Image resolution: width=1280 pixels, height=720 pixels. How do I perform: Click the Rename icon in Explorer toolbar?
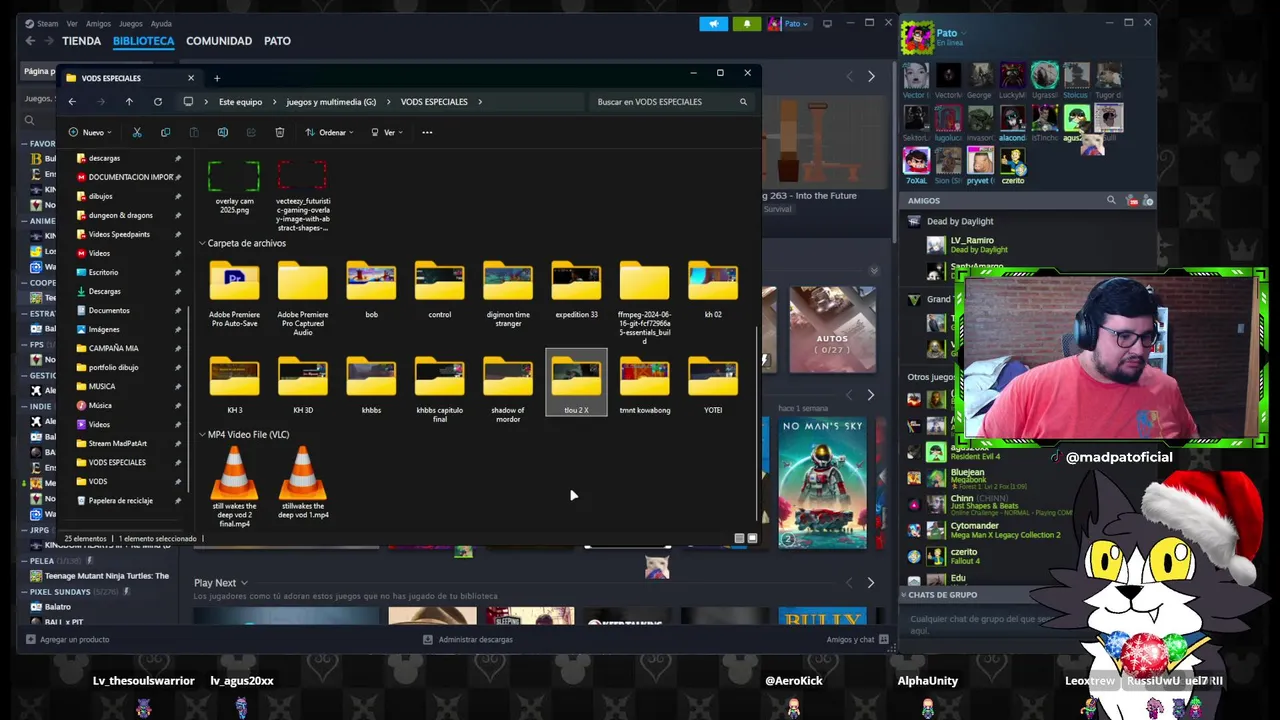[x=222, y=132]
